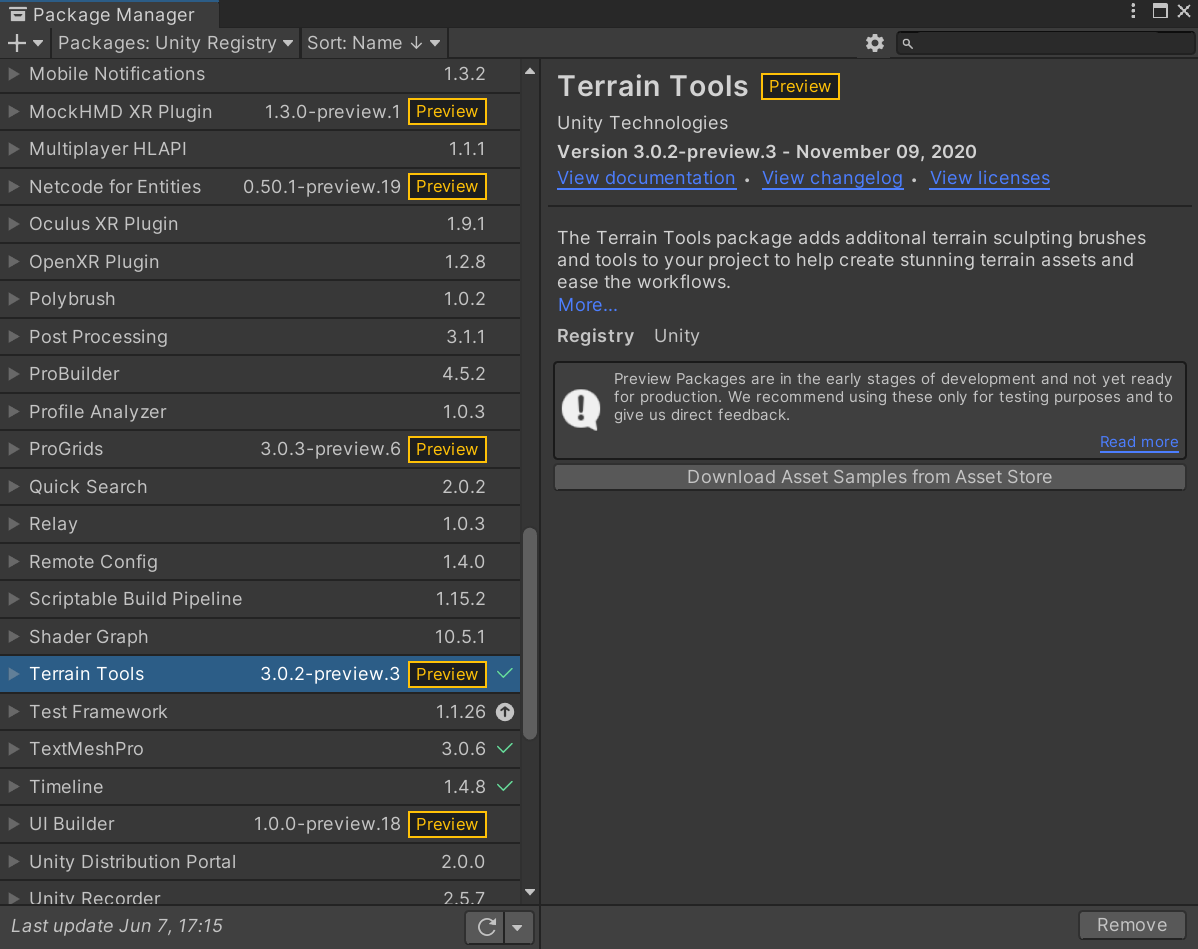Open the add package dropdown arrow

coord(37,44)
